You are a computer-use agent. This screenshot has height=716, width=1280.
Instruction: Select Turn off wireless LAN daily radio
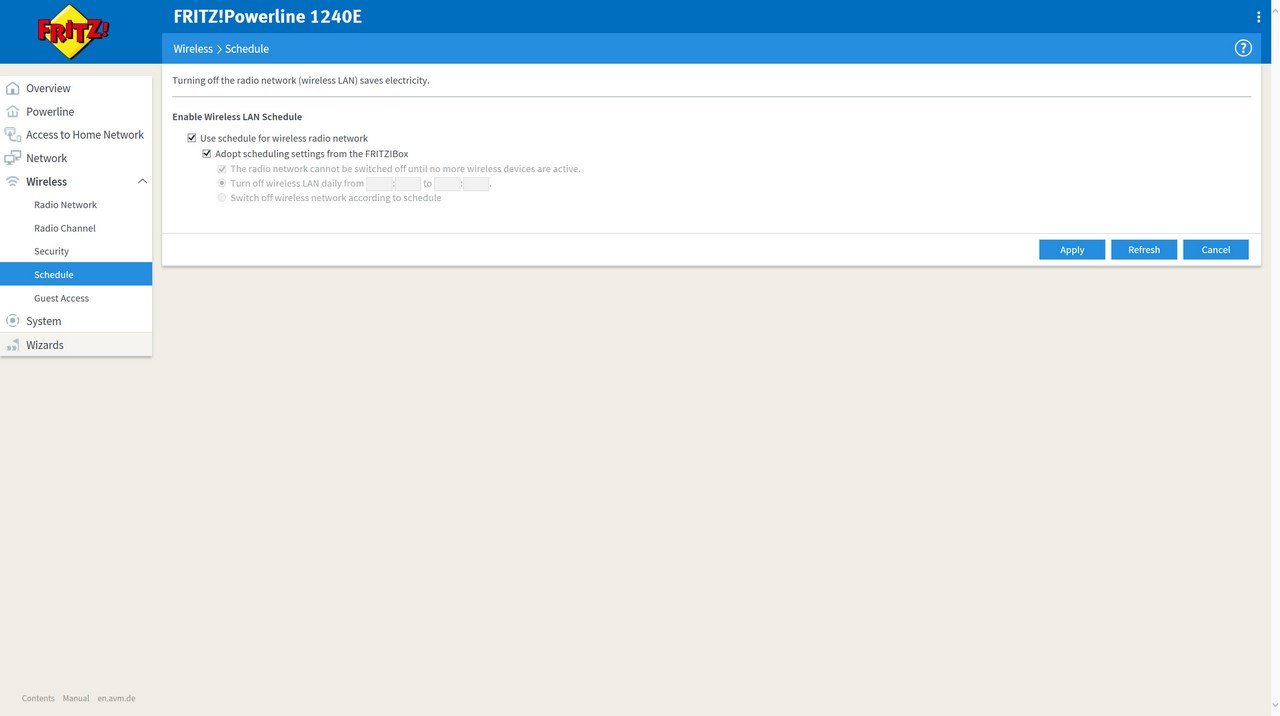[x=222, y=184]
